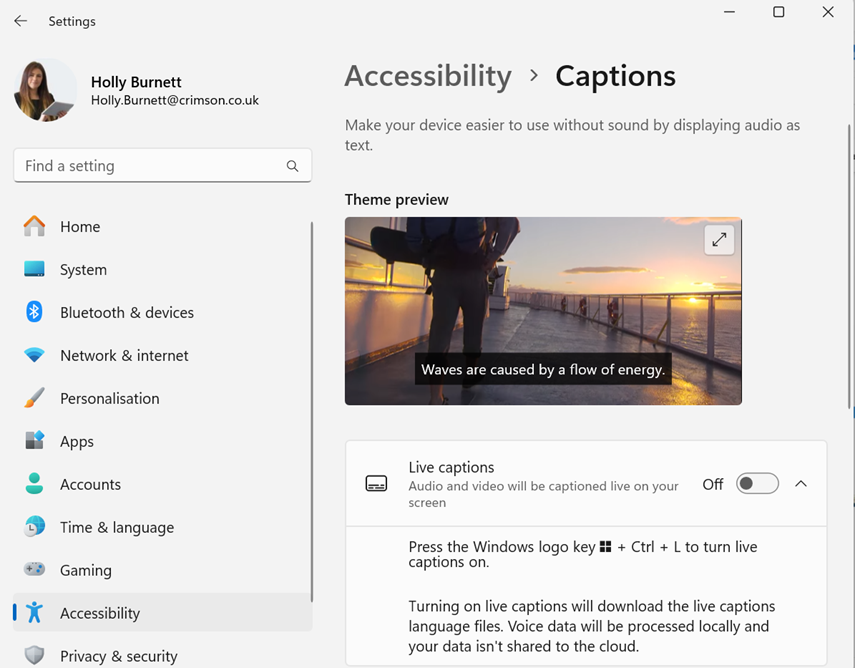Expand the theme preview to full size
Viewport: 855px width, 668px height.
click(x=719, y=240)
